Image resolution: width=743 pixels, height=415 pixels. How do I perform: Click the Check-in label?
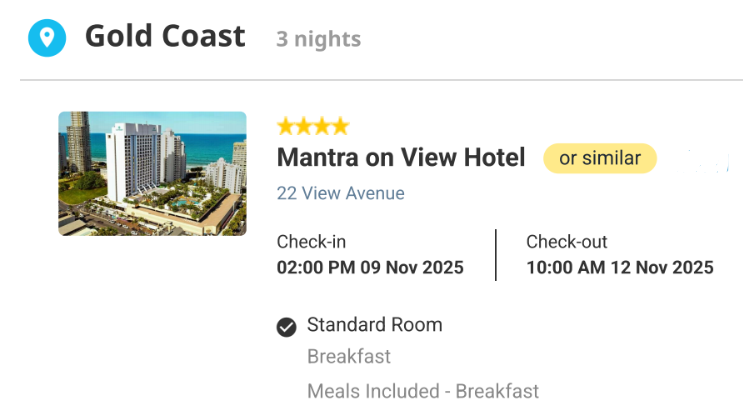pyautogui.click(x=311, y=242)
